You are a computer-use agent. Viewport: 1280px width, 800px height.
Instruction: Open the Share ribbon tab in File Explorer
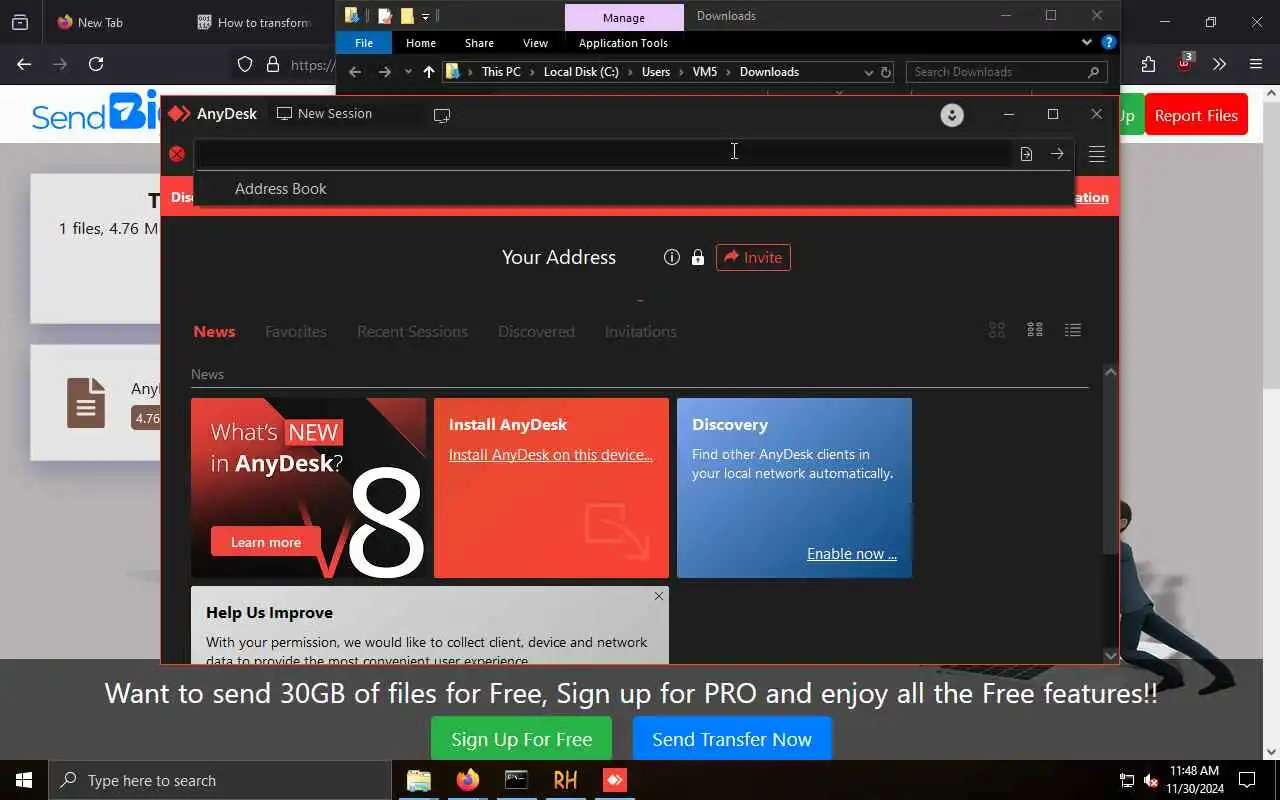pos(479,43)
